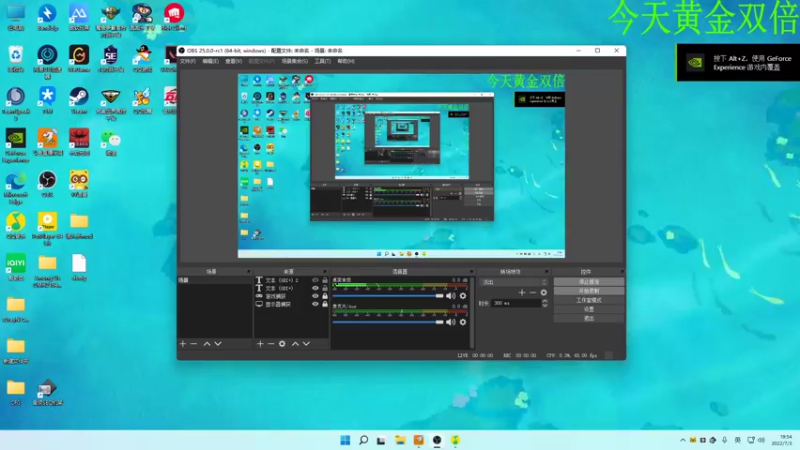Open the 文件(F) File menu
The image size is (800, 450).
pyautogui.click(x=188, y=61)
